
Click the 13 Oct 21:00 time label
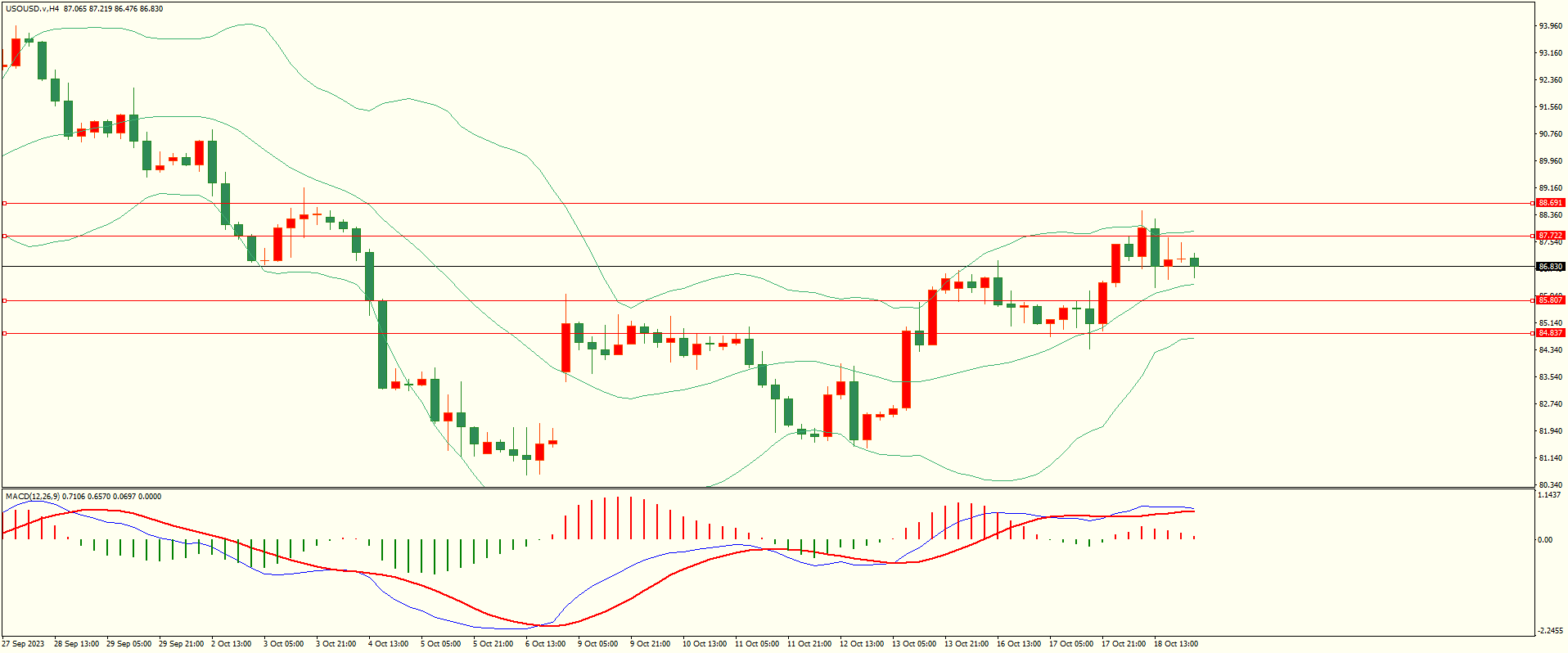(966, 644)
